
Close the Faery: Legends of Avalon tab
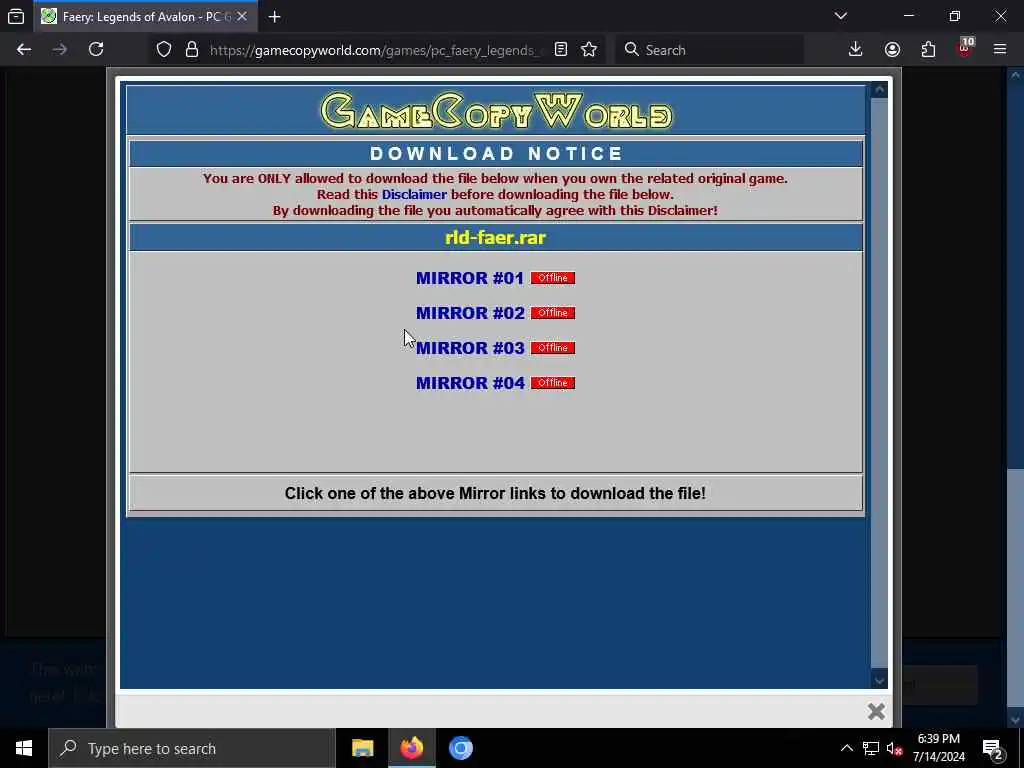(x=242, y=16)
